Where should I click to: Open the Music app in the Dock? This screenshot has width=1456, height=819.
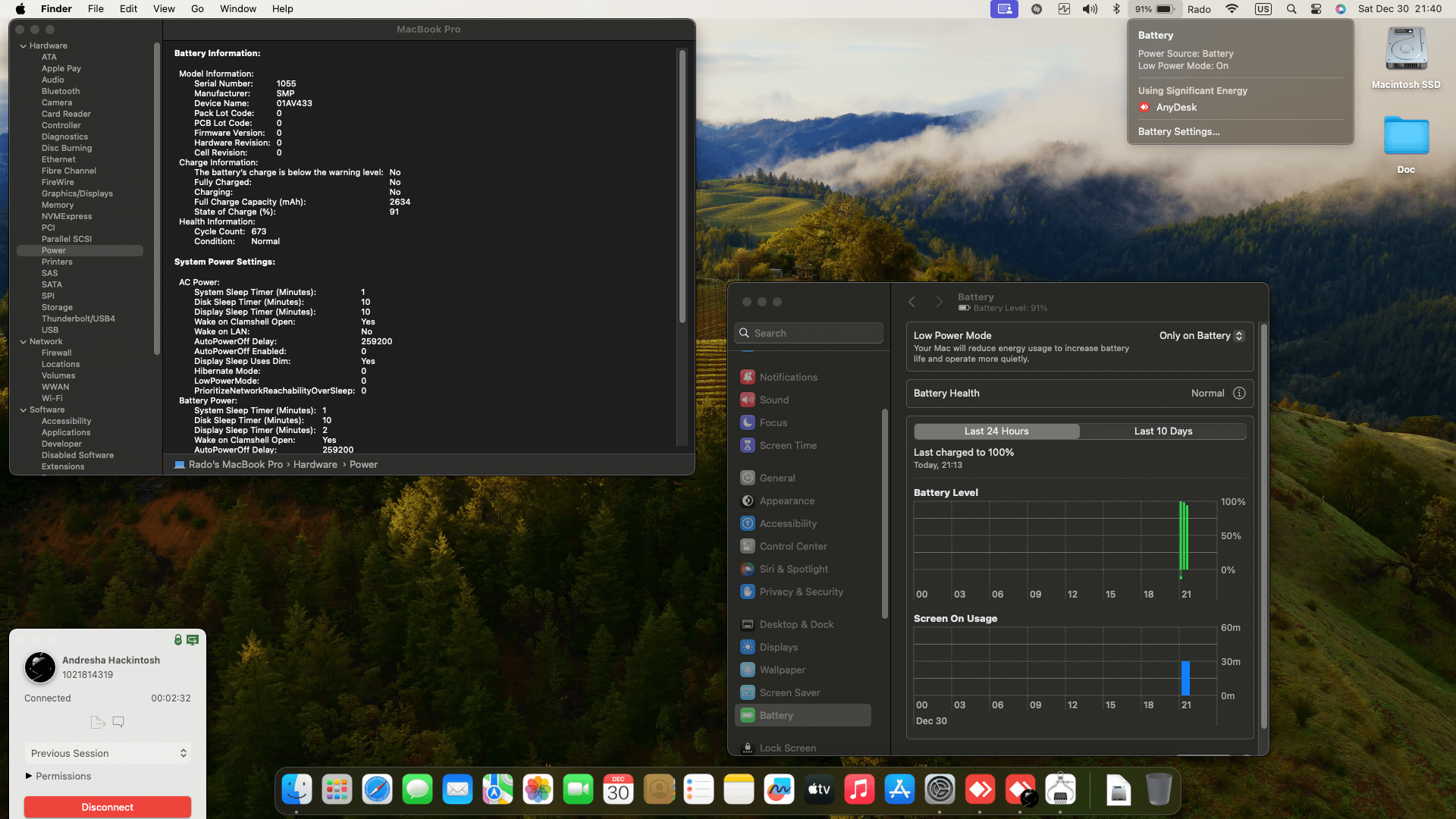click(859, 789)
